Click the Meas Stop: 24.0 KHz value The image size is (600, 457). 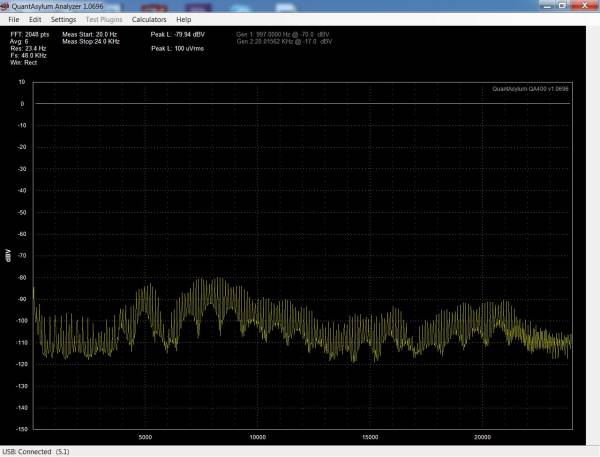91,41
